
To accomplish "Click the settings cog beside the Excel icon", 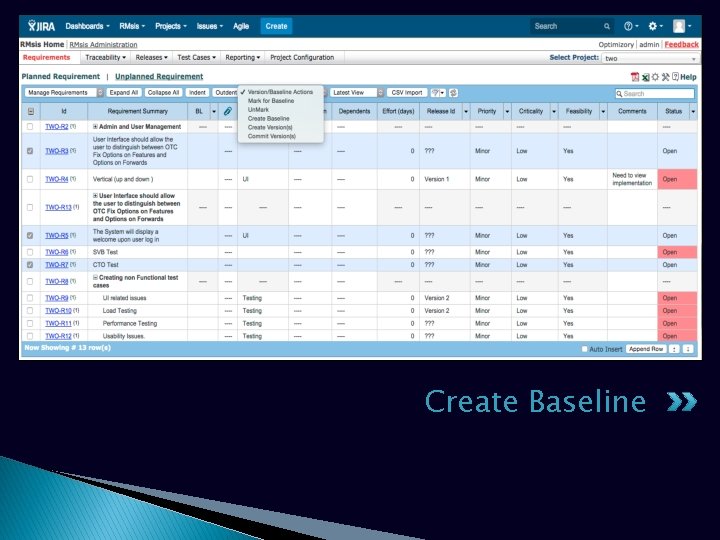I will pyautogui.click(x=655, y=77).
